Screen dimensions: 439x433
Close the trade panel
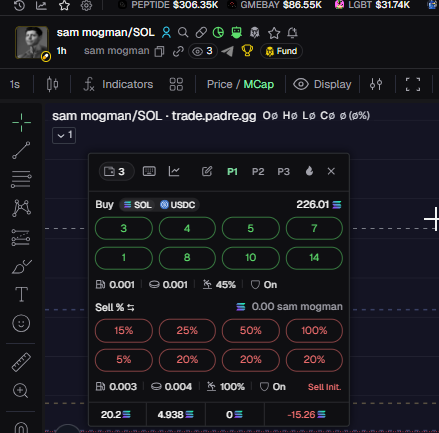point(331,171)
